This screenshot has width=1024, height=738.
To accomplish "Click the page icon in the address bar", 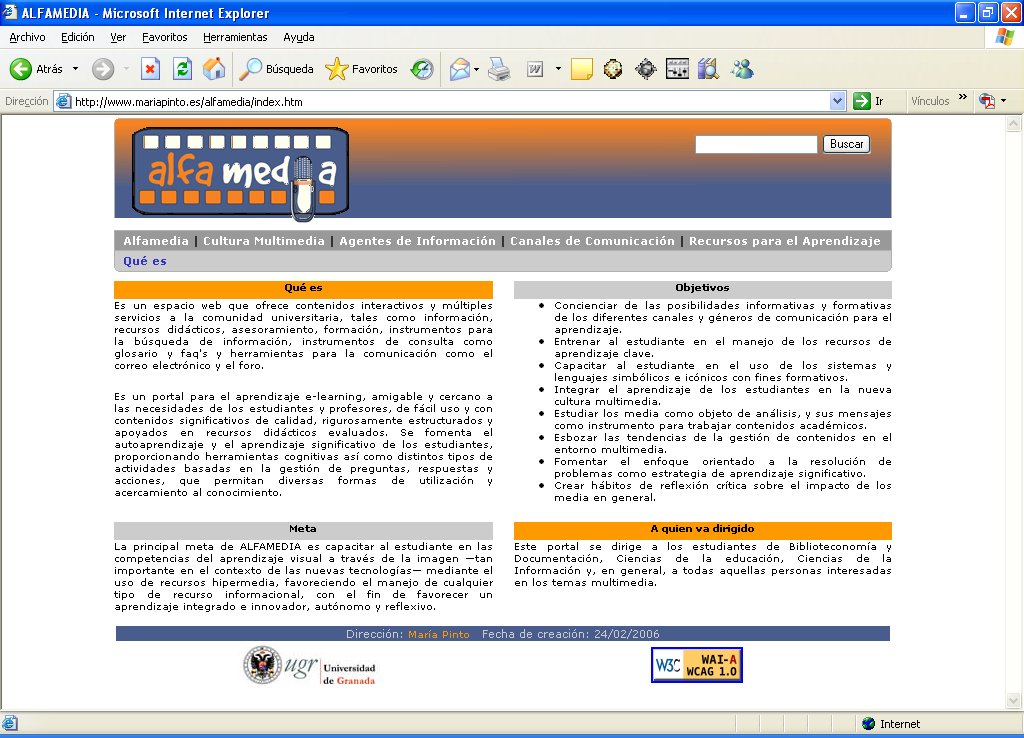I will click(63, 101).
